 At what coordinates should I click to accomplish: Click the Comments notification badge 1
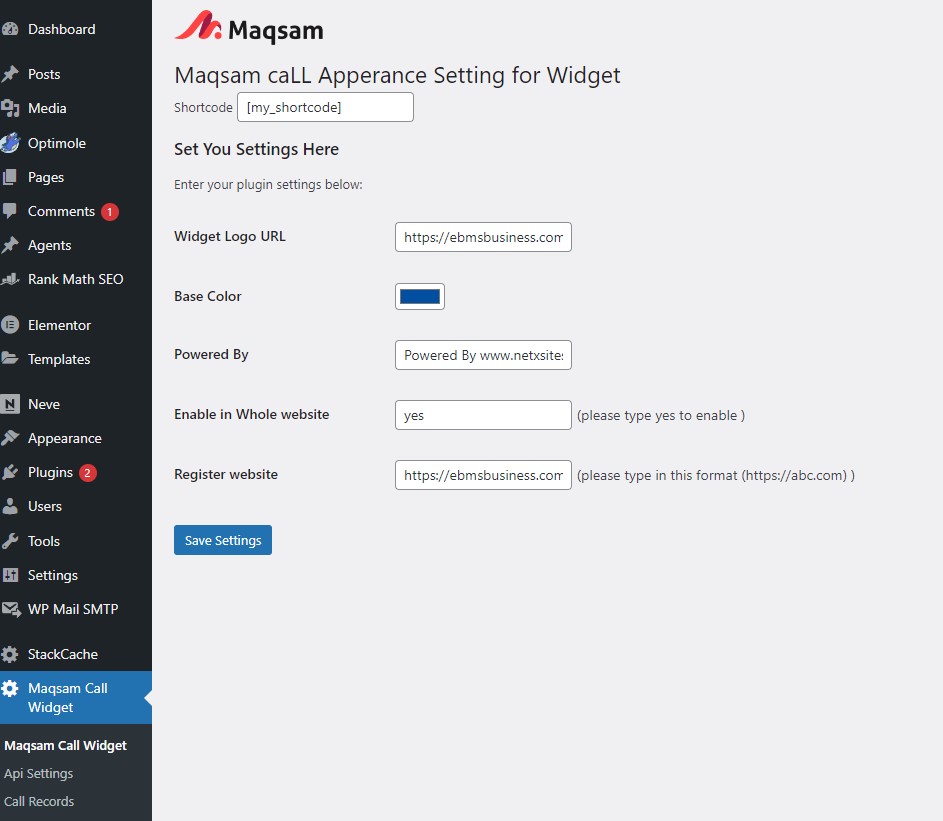tap(109, 212)
